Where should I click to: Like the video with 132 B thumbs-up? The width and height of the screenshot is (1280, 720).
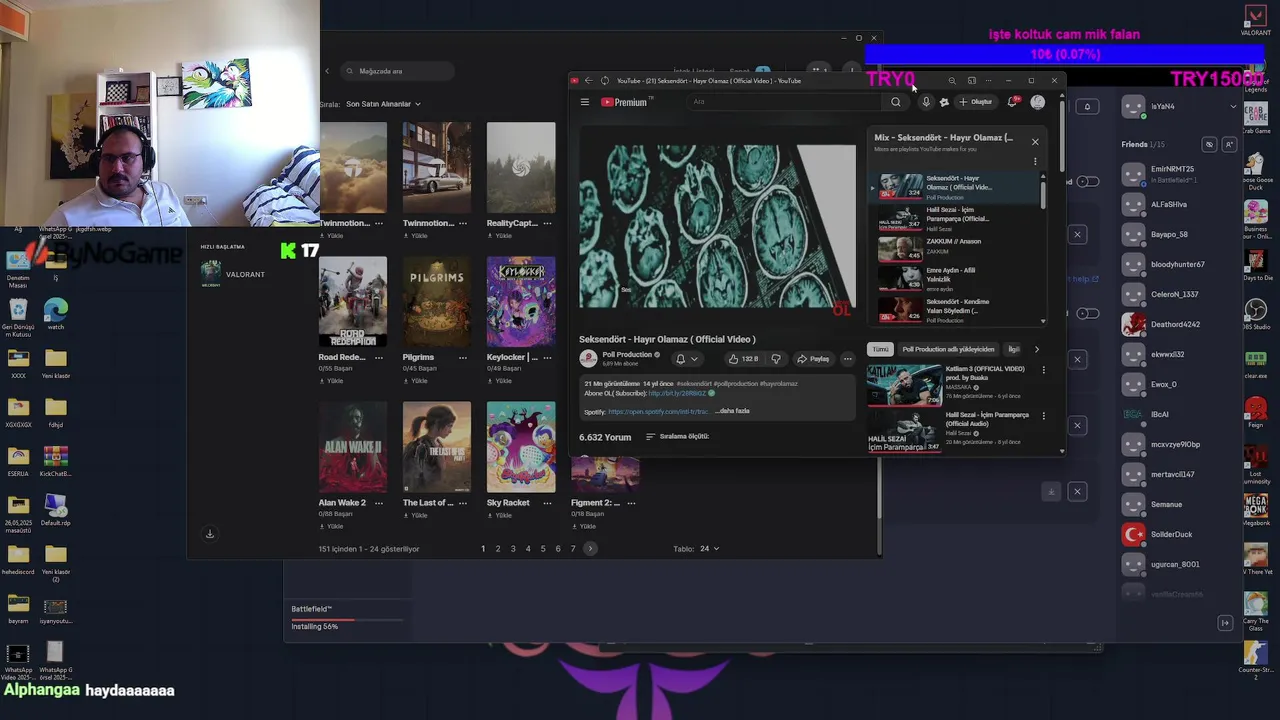tap(743, 359)
